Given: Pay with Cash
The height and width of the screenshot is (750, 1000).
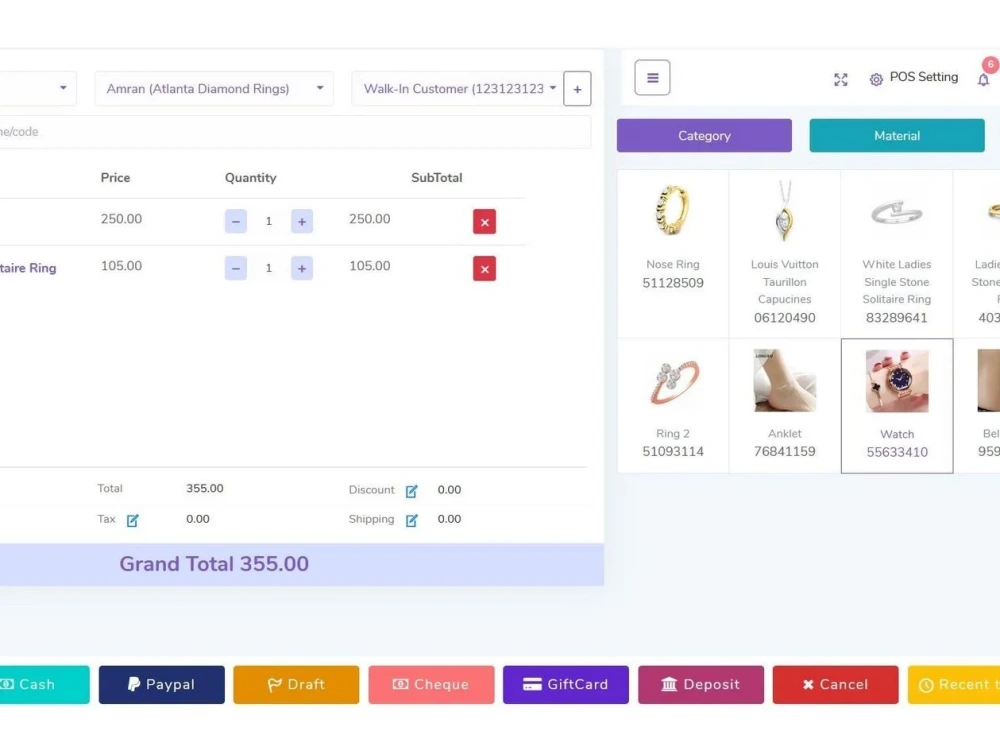Looking at the screenshot, I should pyautogui.click(x=45, y=685).
